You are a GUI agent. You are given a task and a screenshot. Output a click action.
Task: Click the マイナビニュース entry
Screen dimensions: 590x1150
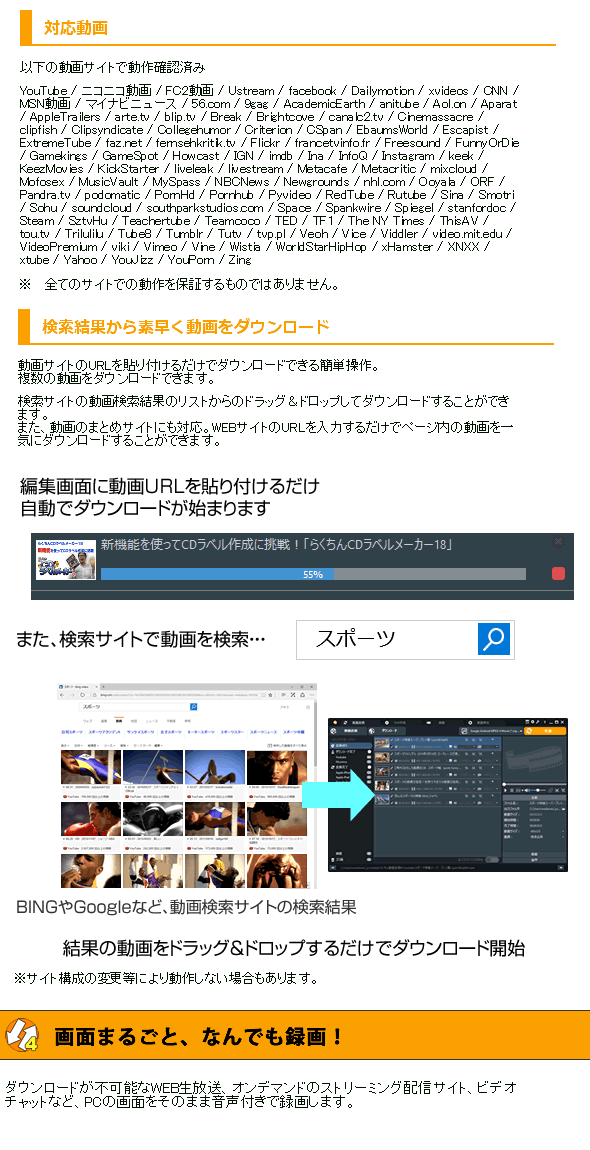pos(129,104)
